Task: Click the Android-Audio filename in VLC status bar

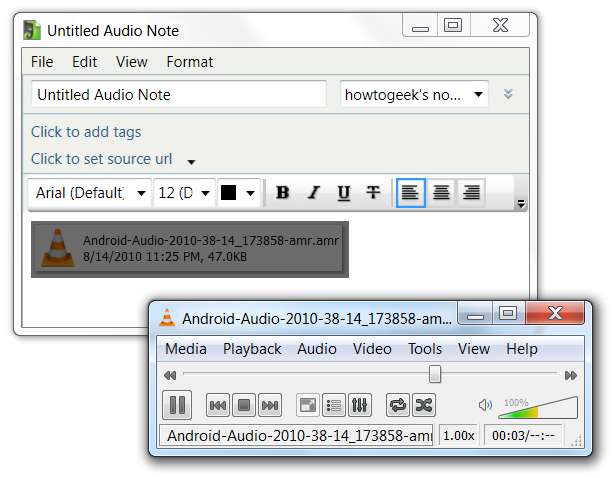Action: click(297, 435)
